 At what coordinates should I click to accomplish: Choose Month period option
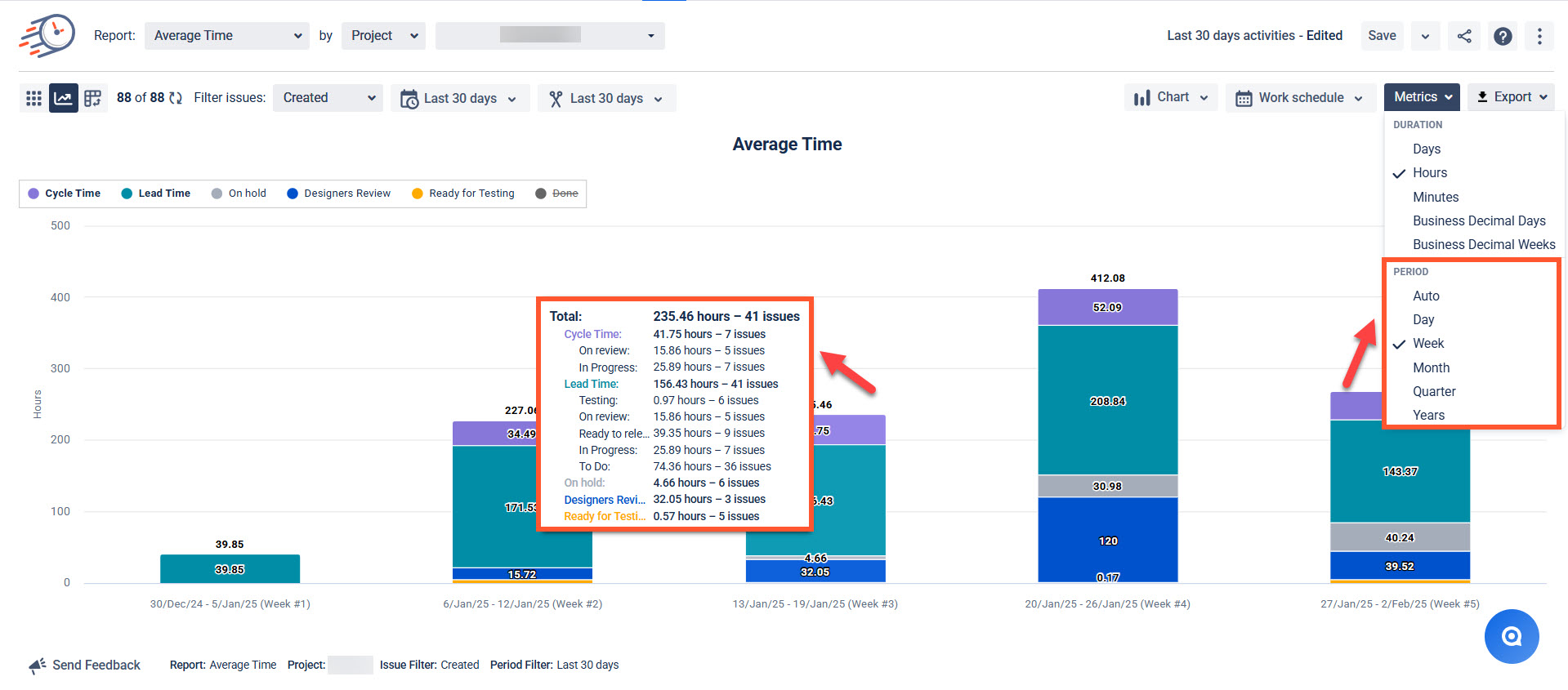point(1431,367)
